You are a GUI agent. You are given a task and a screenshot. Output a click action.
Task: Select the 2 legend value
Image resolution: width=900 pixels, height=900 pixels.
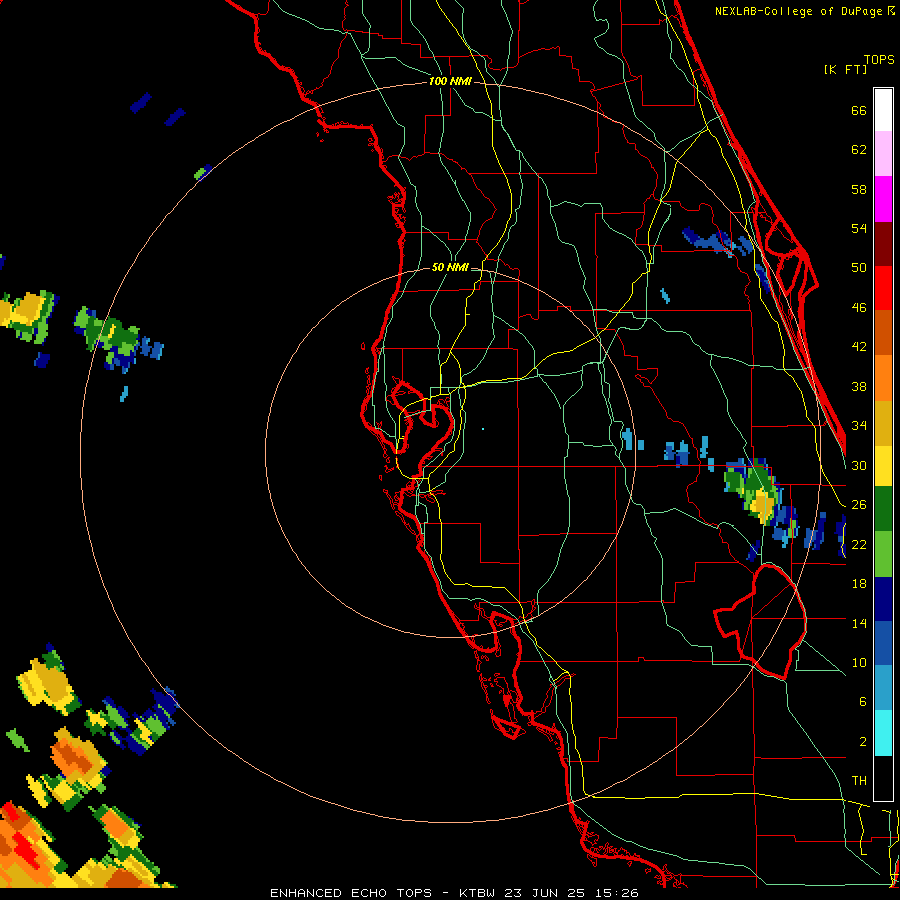tap(863, 742)
